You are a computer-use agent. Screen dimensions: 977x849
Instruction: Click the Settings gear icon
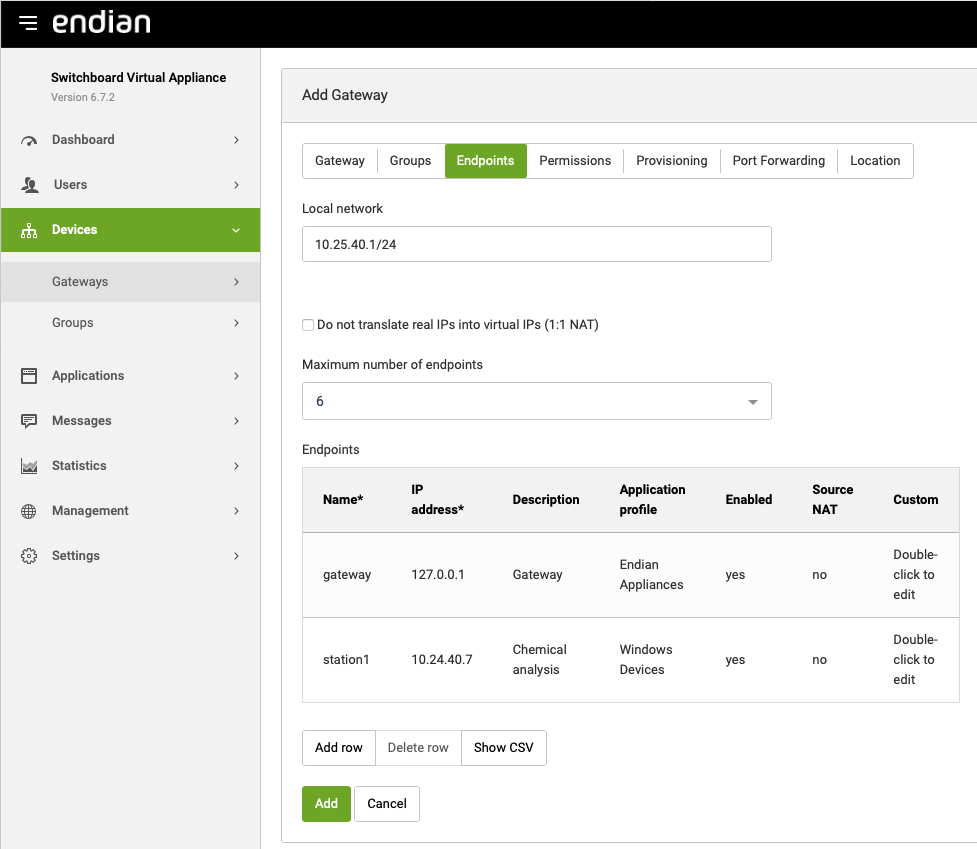29,556
